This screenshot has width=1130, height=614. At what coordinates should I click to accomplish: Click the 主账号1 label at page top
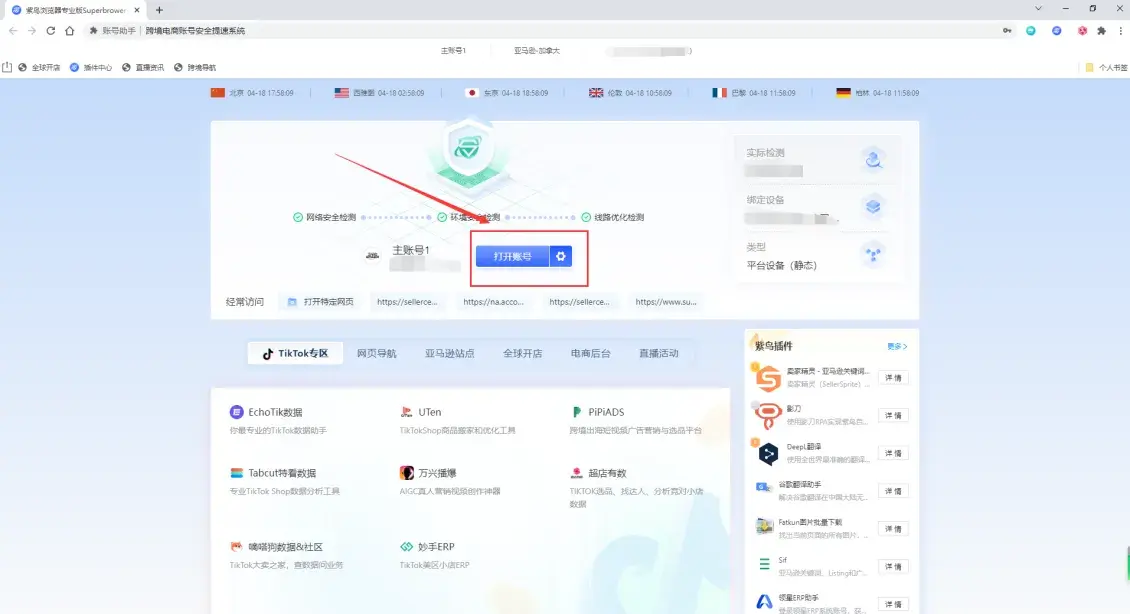[453, 51]
